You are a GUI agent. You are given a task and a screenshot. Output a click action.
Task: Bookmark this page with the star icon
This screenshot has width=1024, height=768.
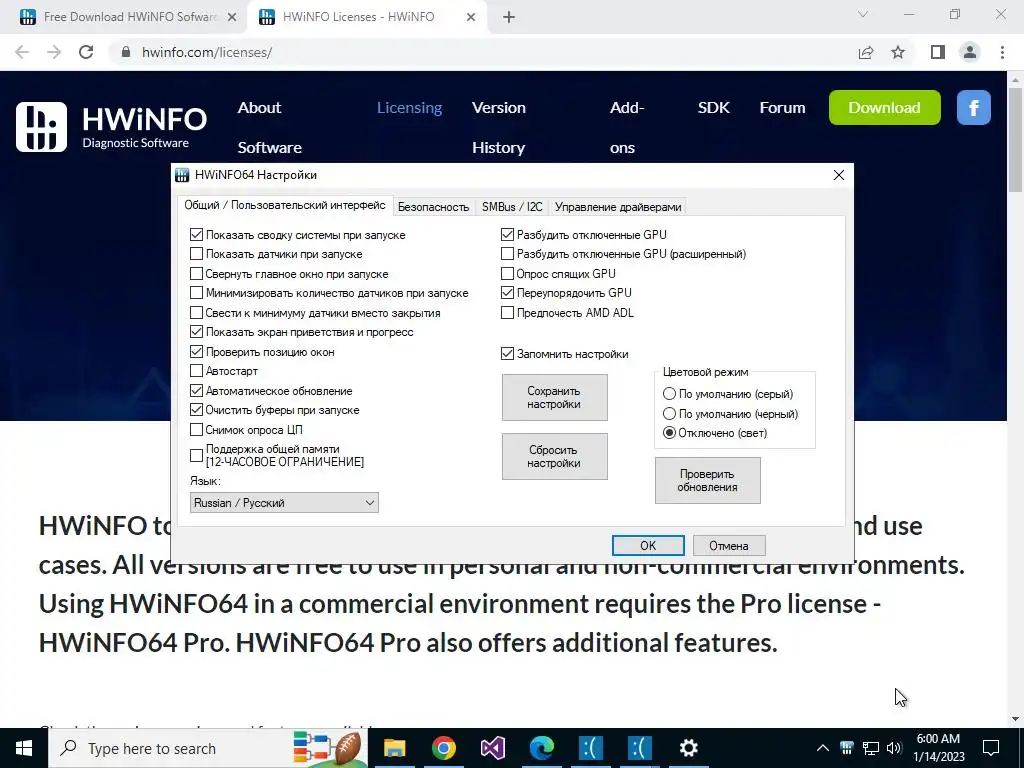(x=898, y=52)
